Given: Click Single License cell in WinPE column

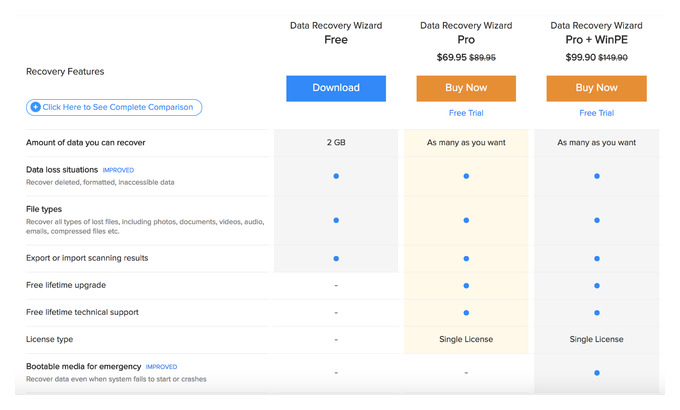Looking at the screenshot, I should [596, 339].
